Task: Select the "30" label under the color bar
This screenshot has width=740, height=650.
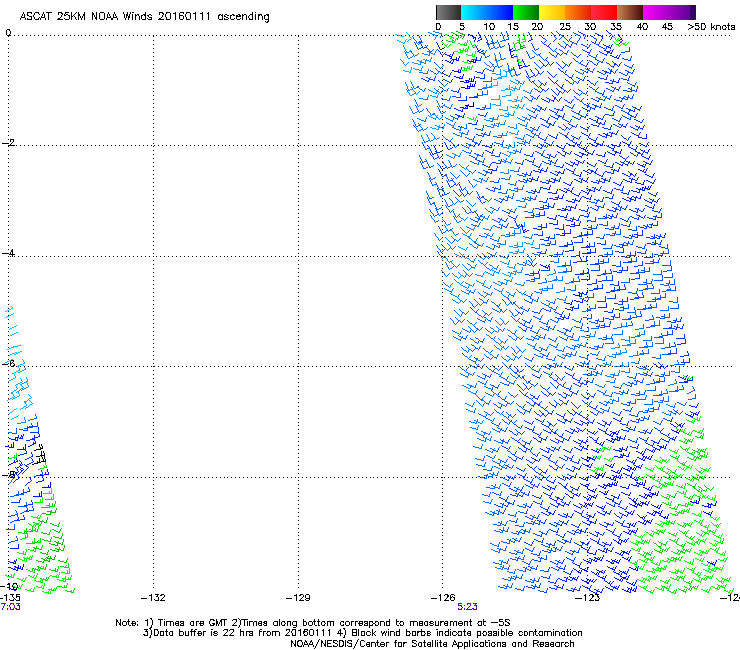Action: click(x=590, y=27)
